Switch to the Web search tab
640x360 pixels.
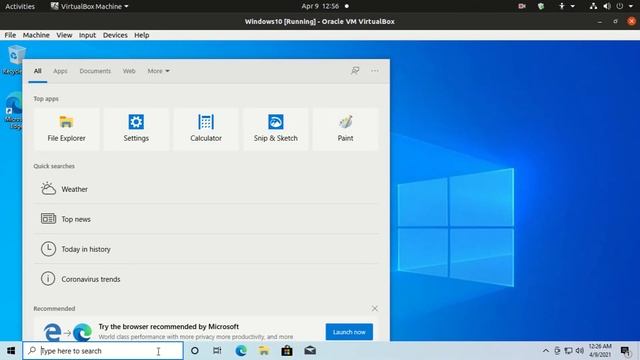click(x=129, y=71)
